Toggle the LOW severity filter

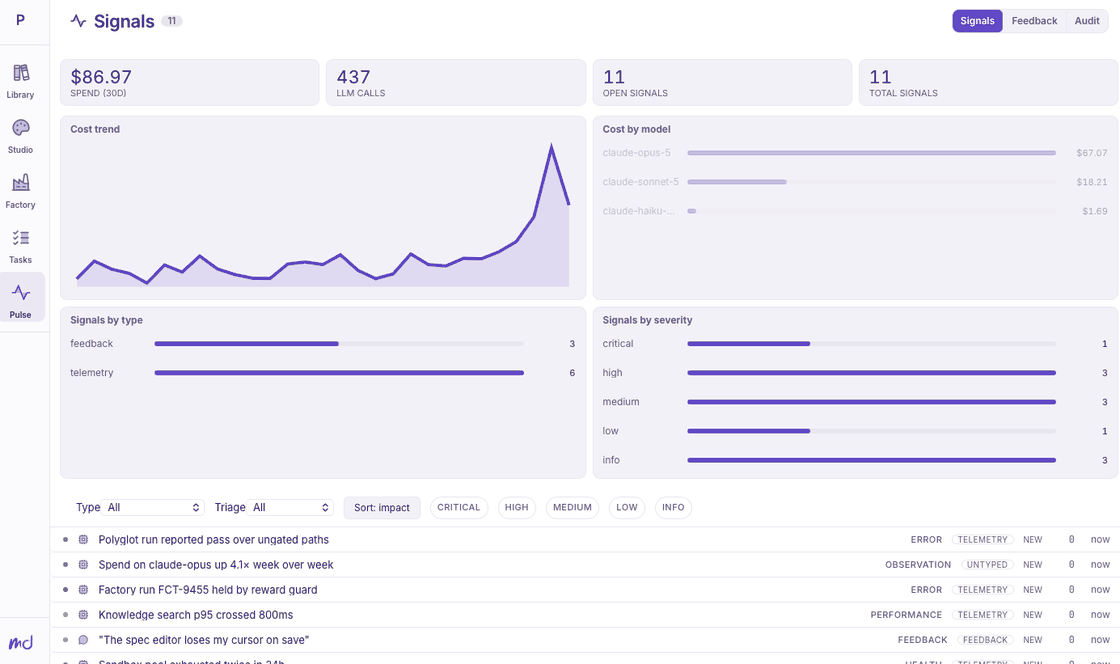click(626, 508)
